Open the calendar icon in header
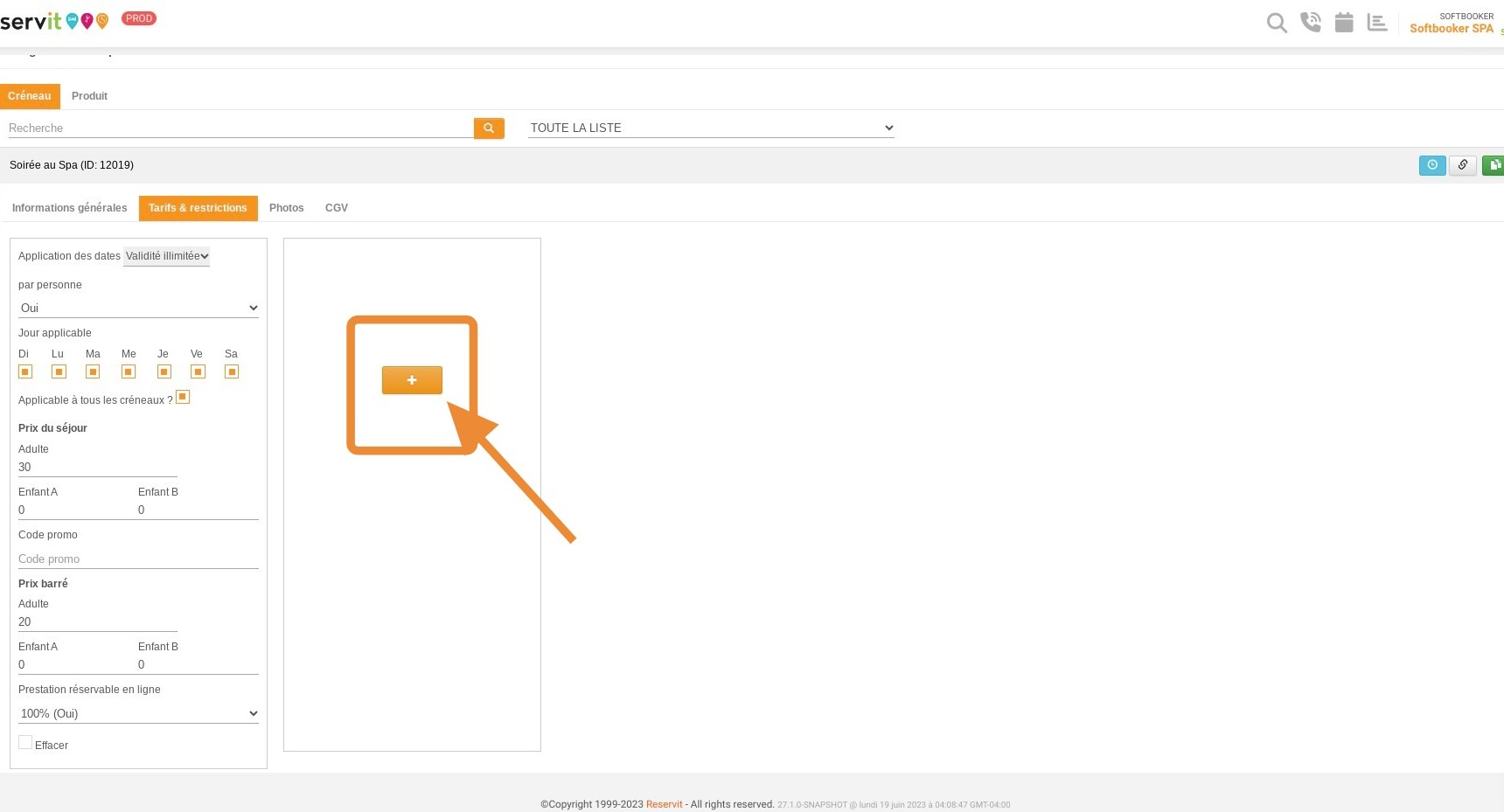The width and height of the screenshot is (1504, 812). tap(1344, 22)
